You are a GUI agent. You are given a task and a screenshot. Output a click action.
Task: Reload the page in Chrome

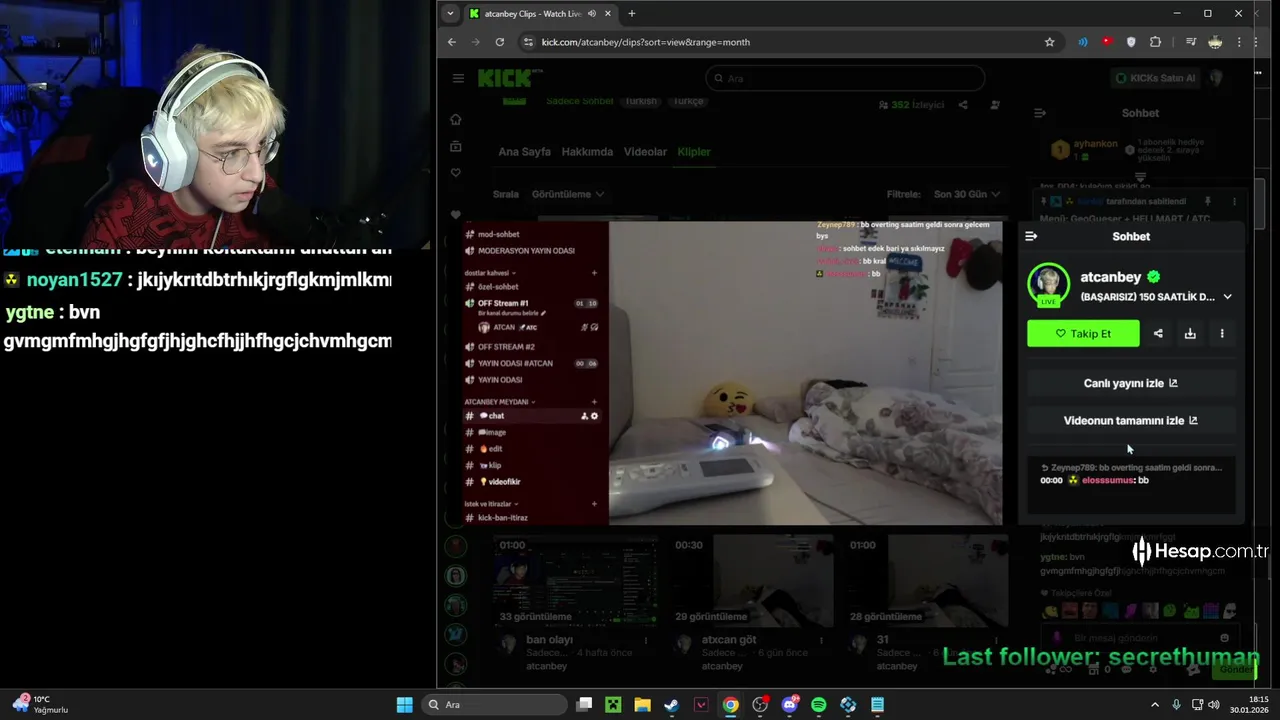click(500, 42)
